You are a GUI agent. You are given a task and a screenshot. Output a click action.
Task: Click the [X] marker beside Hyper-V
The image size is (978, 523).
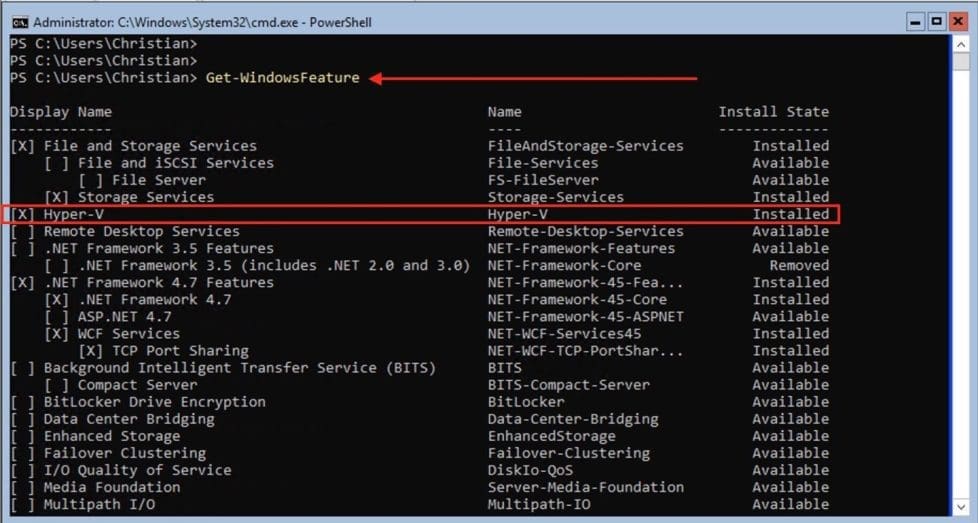[22, 214]
